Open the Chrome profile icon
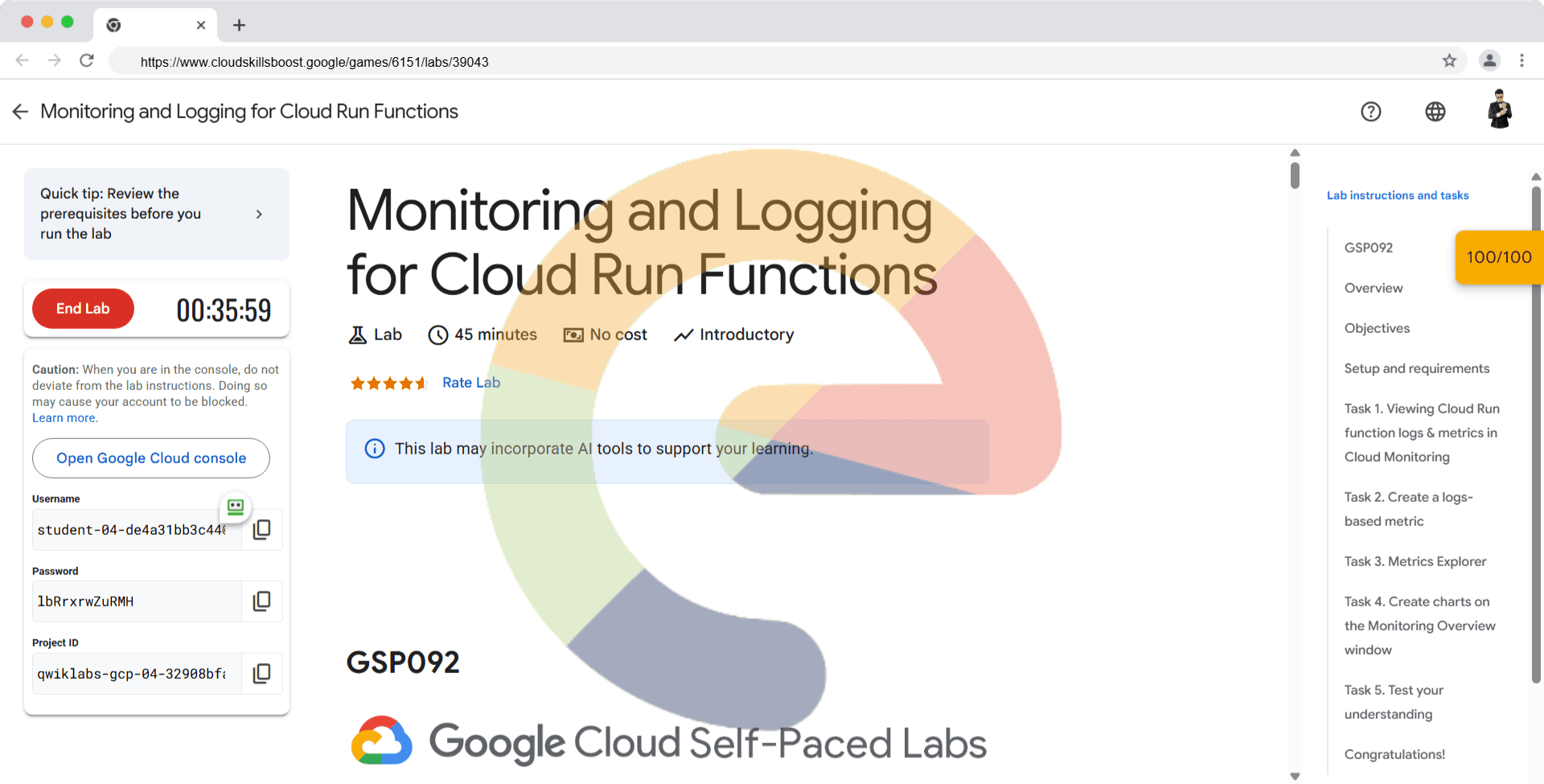Viewport: 1544px width, 784px height. pos(1489,60)
